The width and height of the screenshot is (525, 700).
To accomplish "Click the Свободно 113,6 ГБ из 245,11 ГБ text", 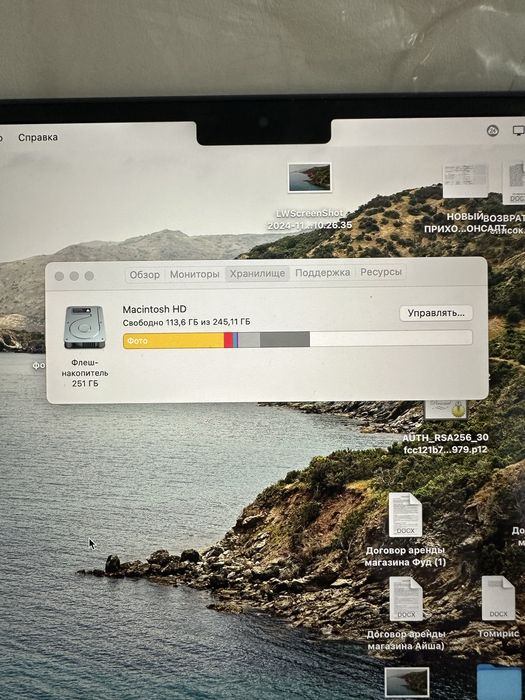I will 187,322.
